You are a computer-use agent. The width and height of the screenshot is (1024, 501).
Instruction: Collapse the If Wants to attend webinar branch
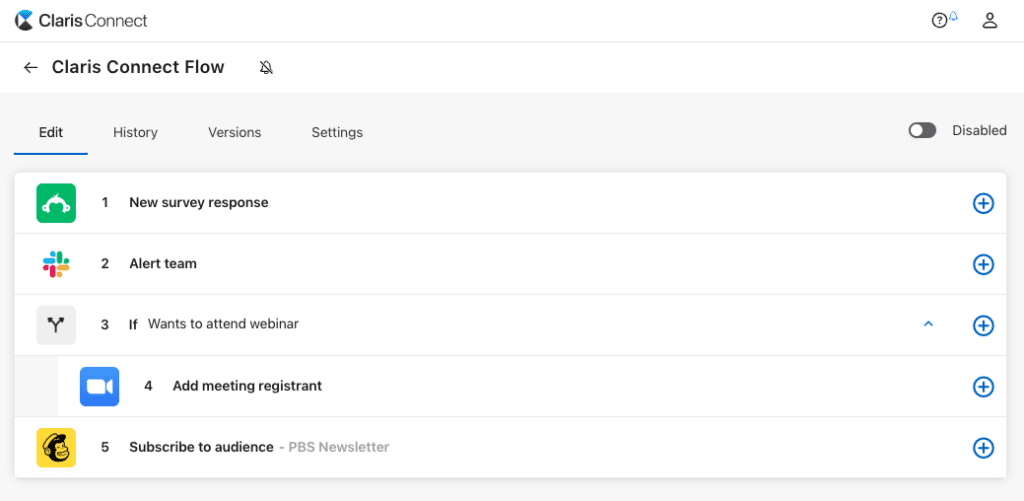928,324
